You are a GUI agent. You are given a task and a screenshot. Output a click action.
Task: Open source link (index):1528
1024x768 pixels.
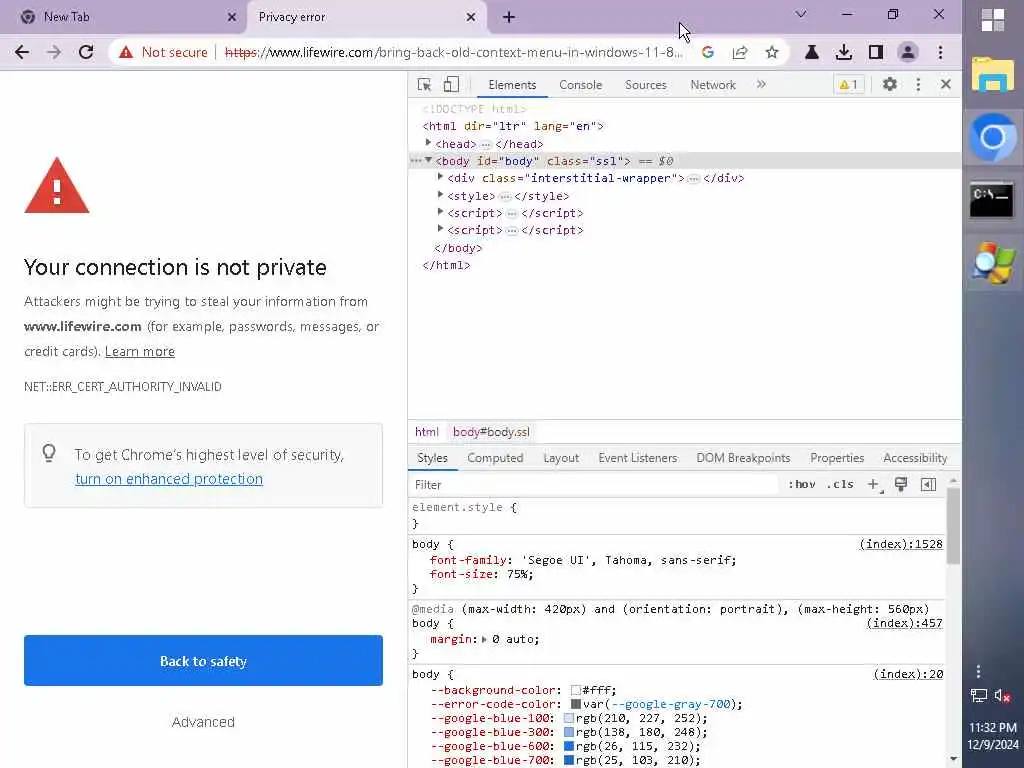[901, 544]
